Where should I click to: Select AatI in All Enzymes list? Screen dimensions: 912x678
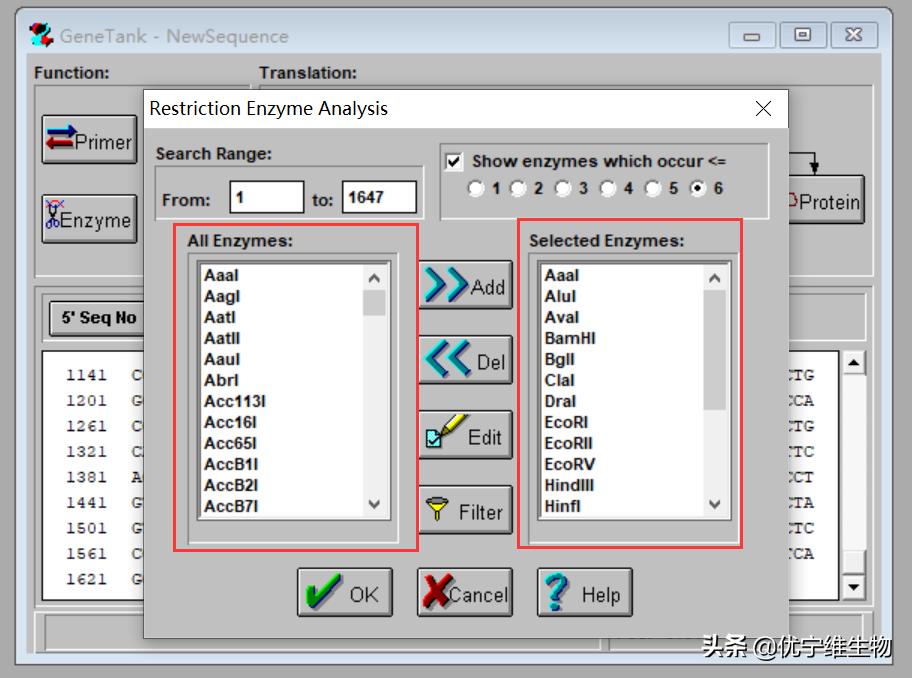click(220, 317)
